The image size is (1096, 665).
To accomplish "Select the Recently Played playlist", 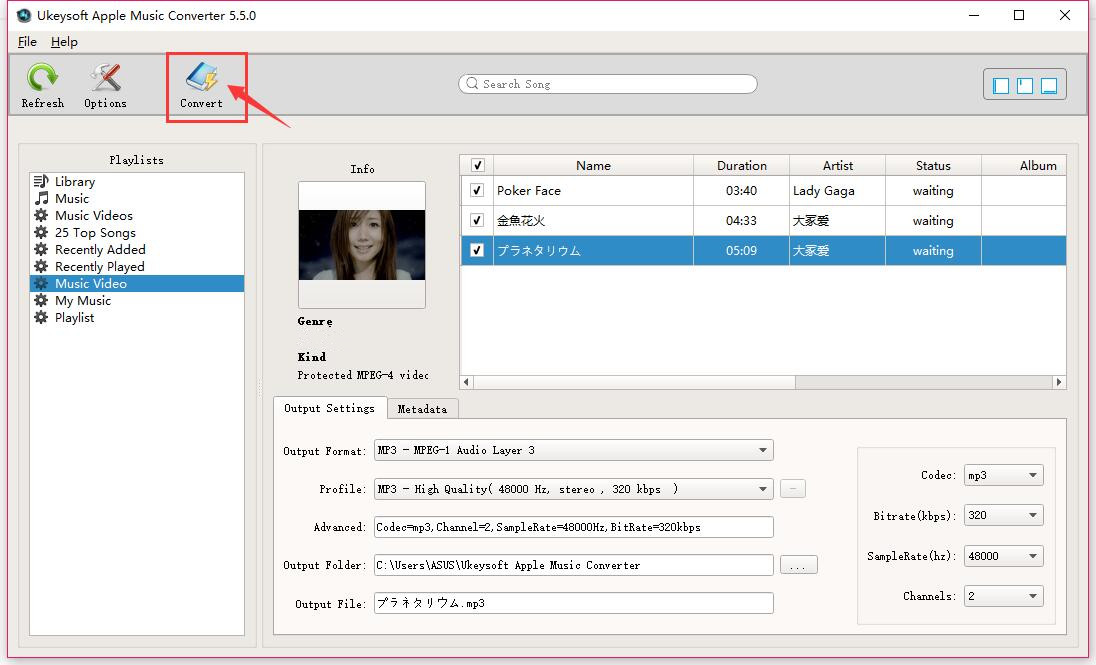I will (x=137, y=266).
